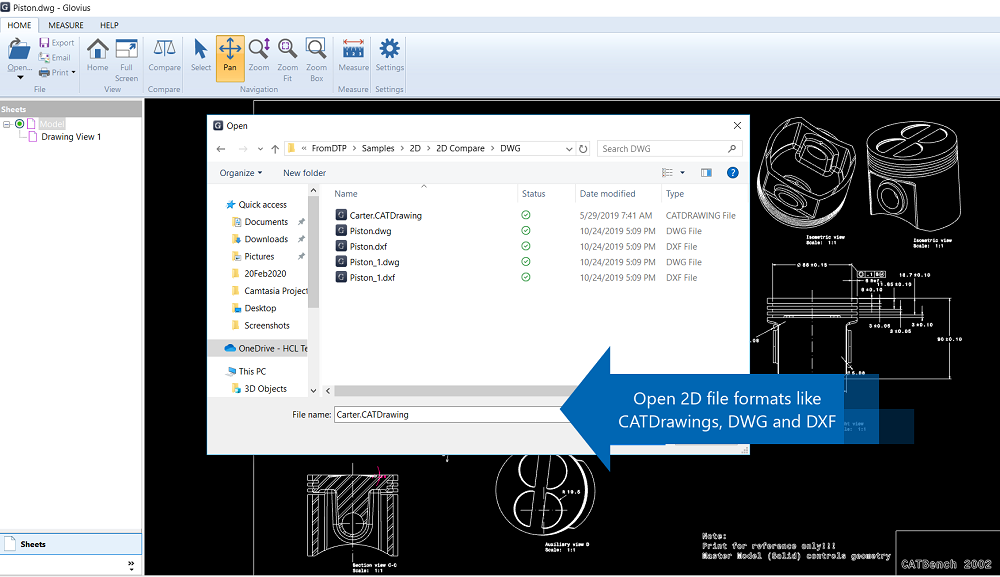Sort files by Date modified column
This screenshot has height=577, width=1000.
click(x=607, y=194)
